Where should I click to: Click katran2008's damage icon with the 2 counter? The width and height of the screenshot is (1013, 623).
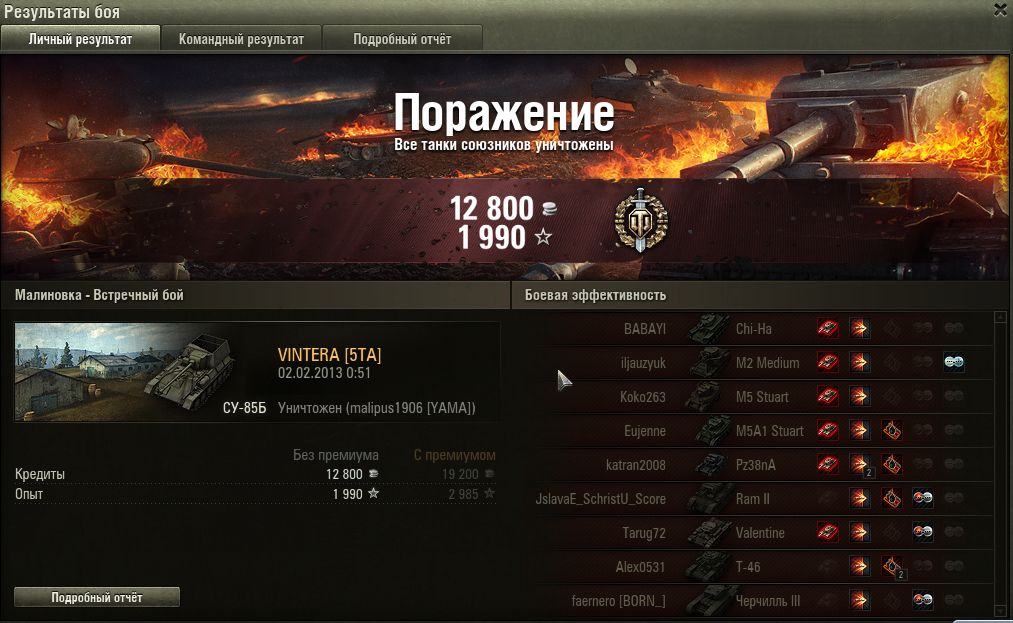click(x=861, y=465)
